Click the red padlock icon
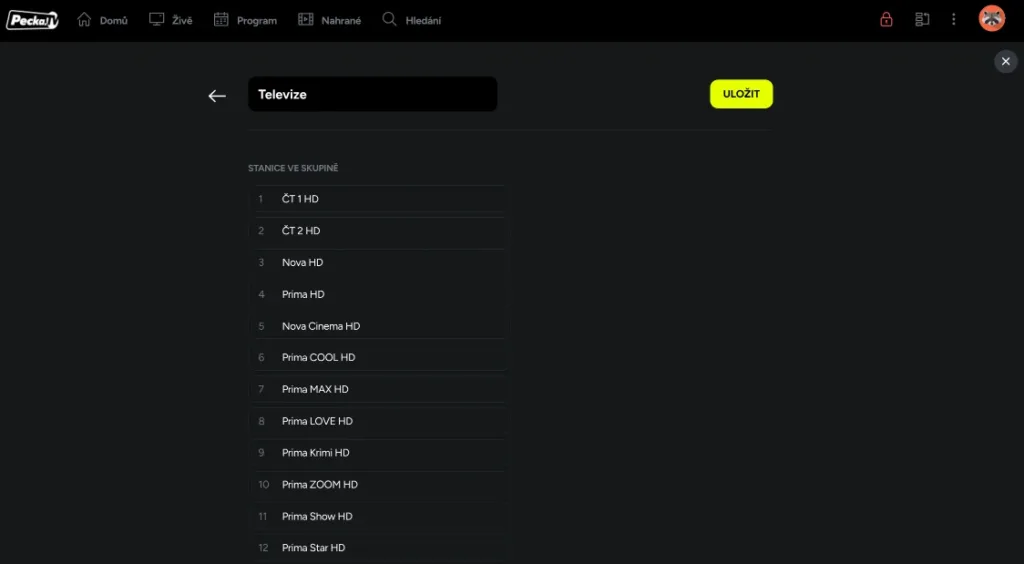The width and height of the screenshot is (1024, 564). 886,20
